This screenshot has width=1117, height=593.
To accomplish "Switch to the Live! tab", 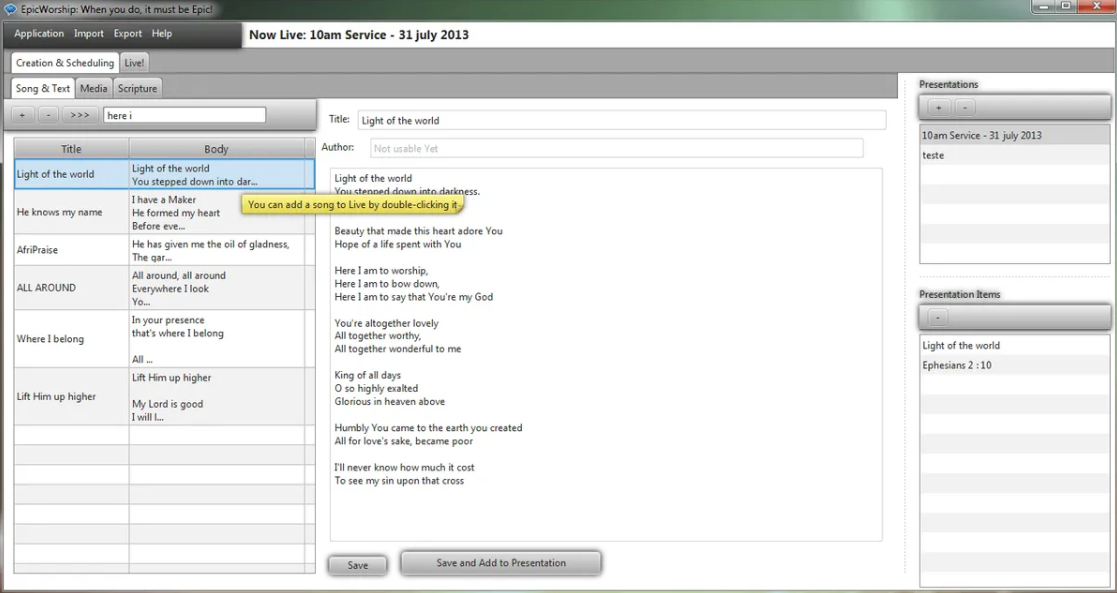I will pyautogui.click(x=134, y=63).
